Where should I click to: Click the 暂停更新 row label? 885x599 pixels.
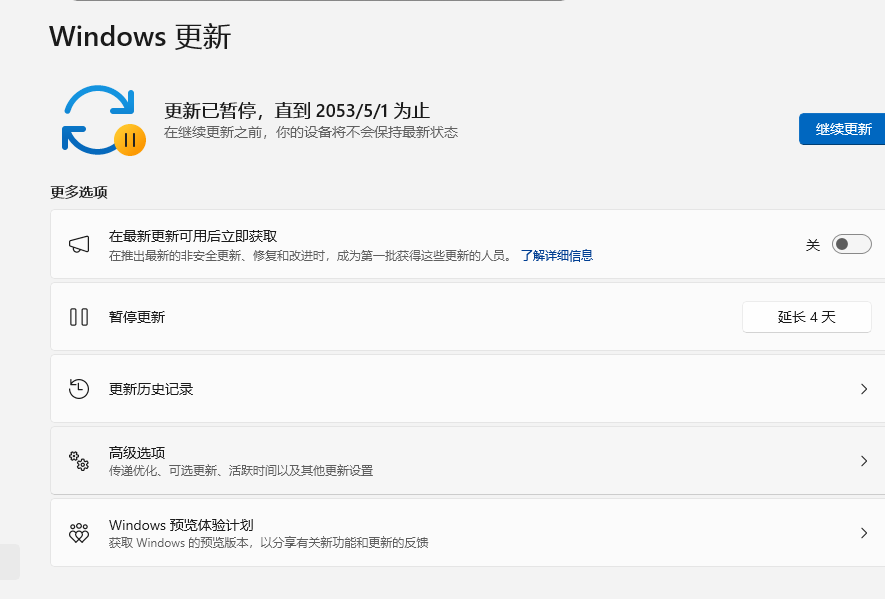tap(137, 317)
